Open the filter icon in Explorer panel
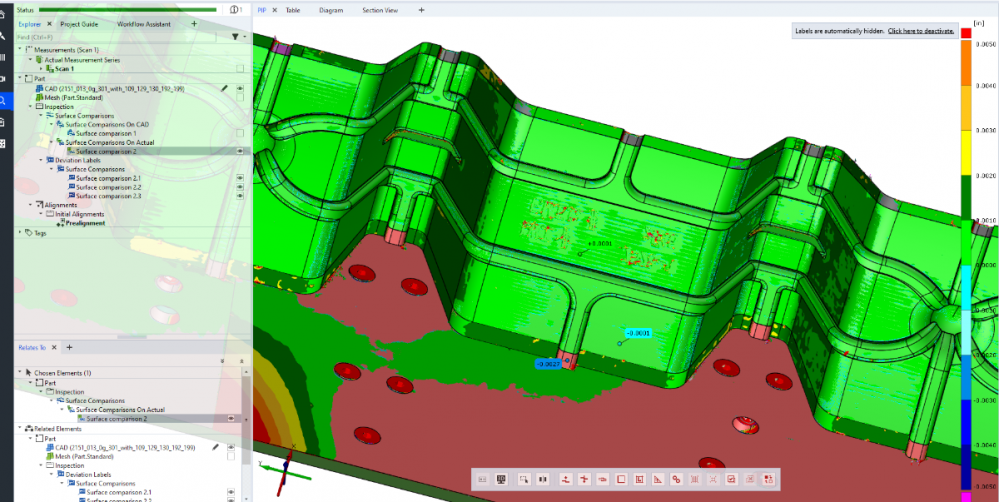Image resolution: width=999 pixels, height=502 pixels. 234,37
